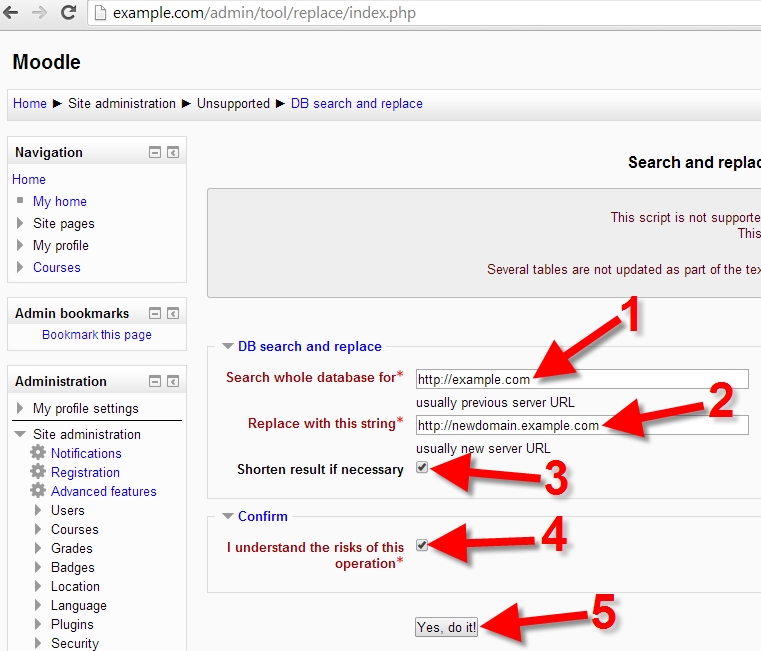Expand Security under Site administration

(x=38, y=643)
